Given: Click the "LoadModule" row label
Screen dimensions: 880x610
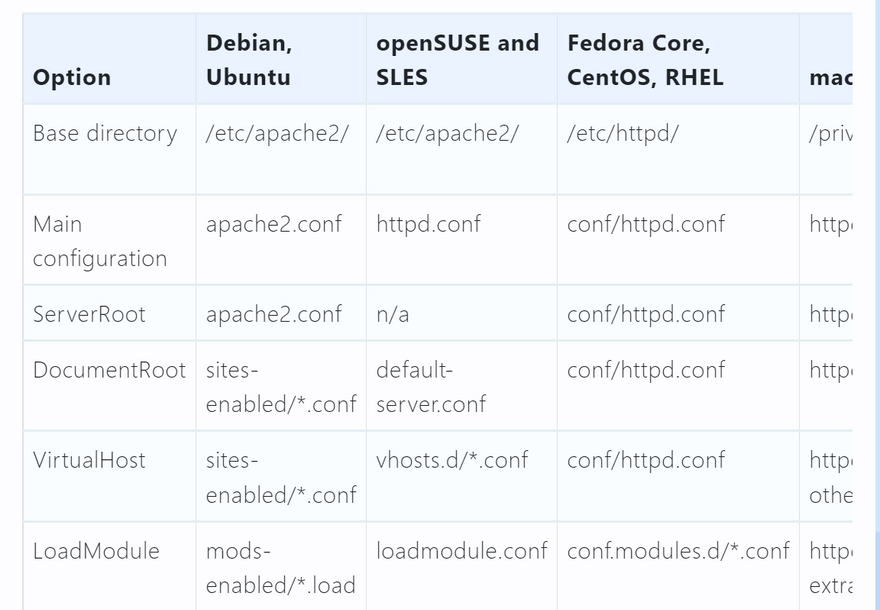Looking at the screenshot, I should coord(96,551).
